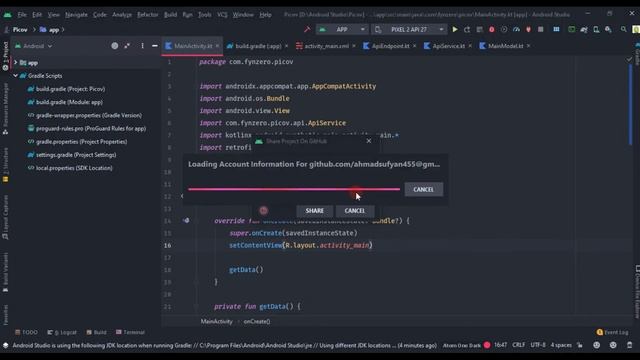Viewport: 640px width, 360px height.
Task: Click the Sync Project with Gradle icon
Action: [x=584, y=29]
